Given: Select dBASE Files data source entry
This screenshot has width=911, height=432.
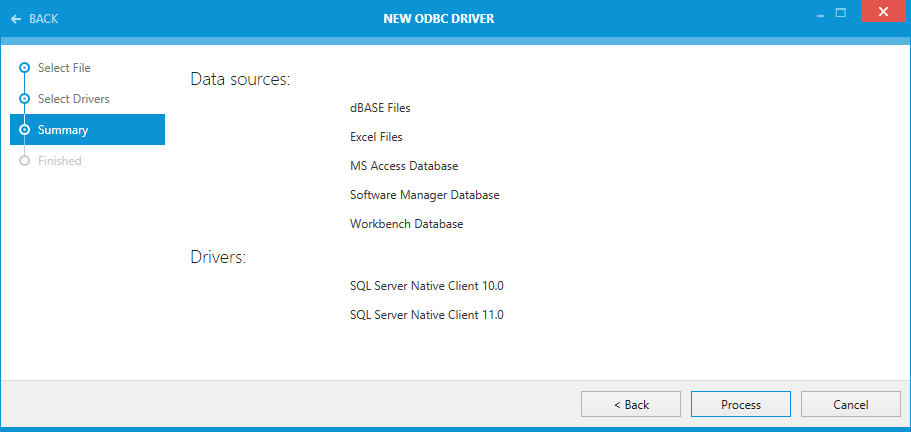Looking at the screenshot, I should (380, 108).
